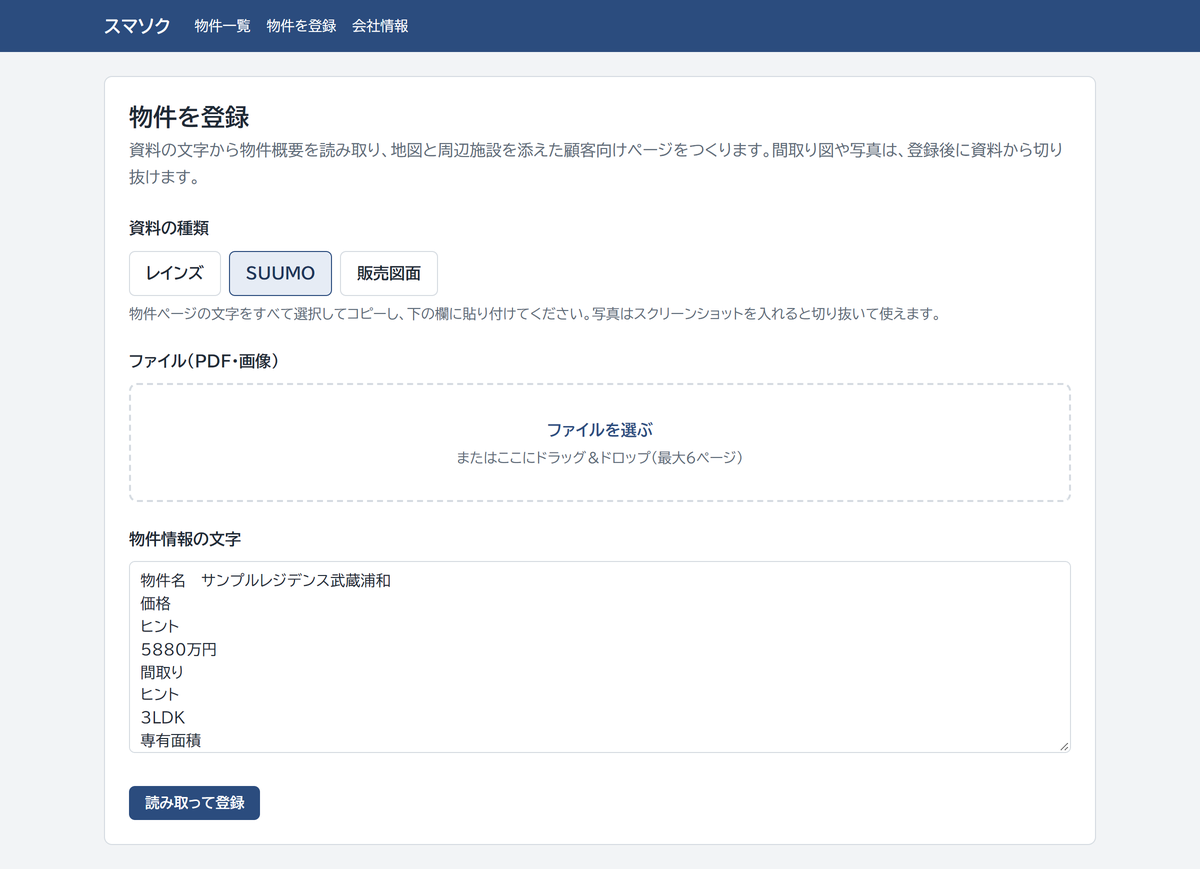Image resolution: width=1200 pixels, height=869 pixels.
Task: Click the サンプルレジデンス武蔵浦和 property name line
Action: (x=295, y=580)
